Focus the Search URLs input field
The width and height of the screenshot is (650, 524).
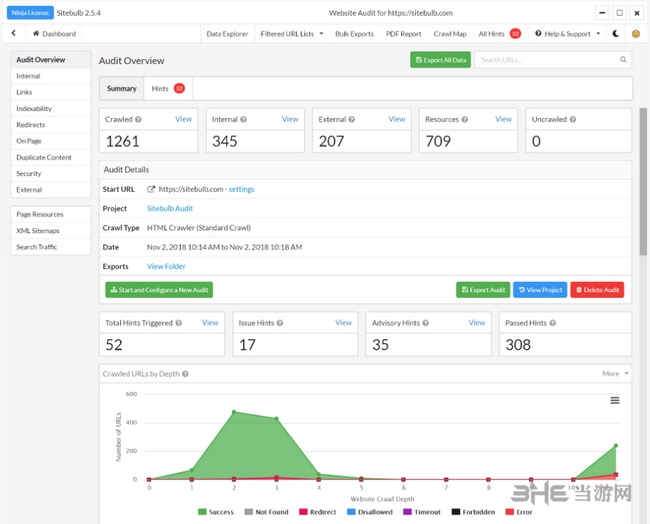tap(553, 60)
